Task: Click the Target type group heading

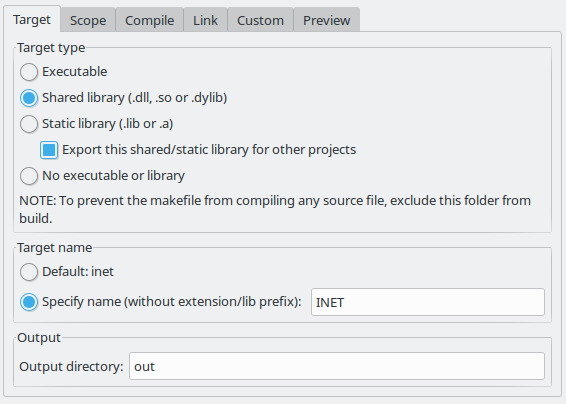Action: [x=51, y=48]
